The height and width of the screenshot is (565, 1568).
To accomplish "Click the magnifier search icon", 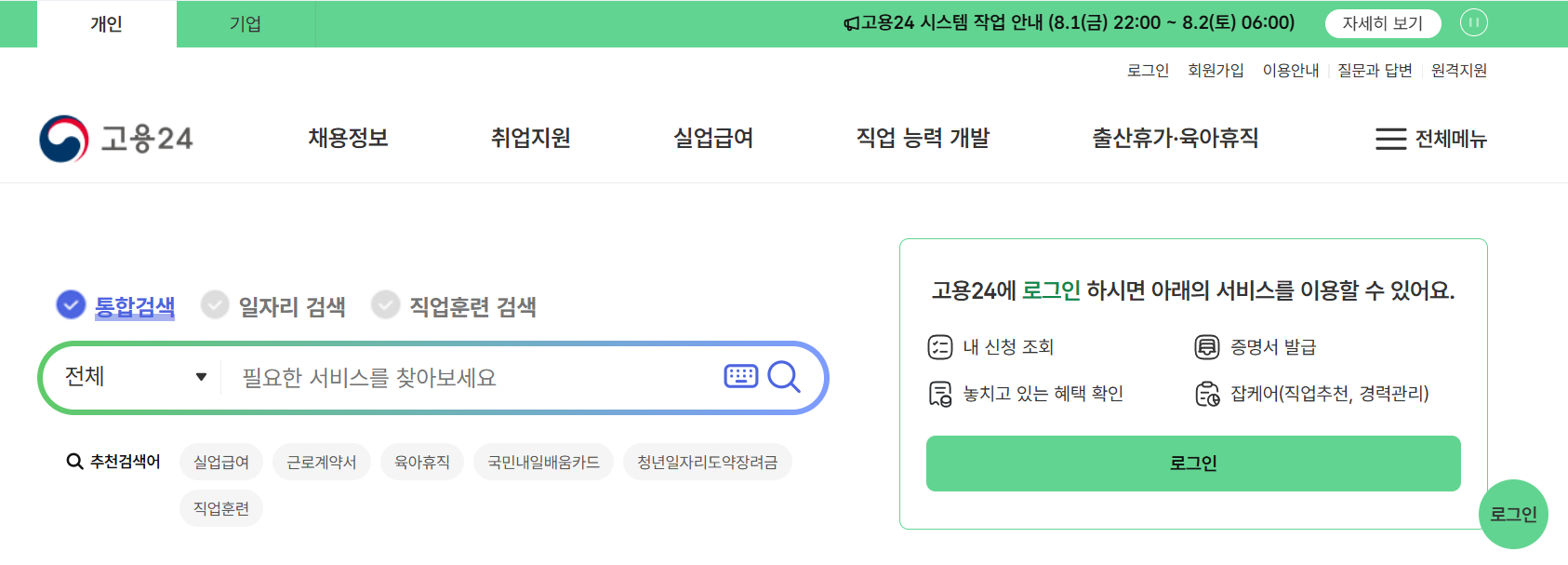I will point(786,377).
